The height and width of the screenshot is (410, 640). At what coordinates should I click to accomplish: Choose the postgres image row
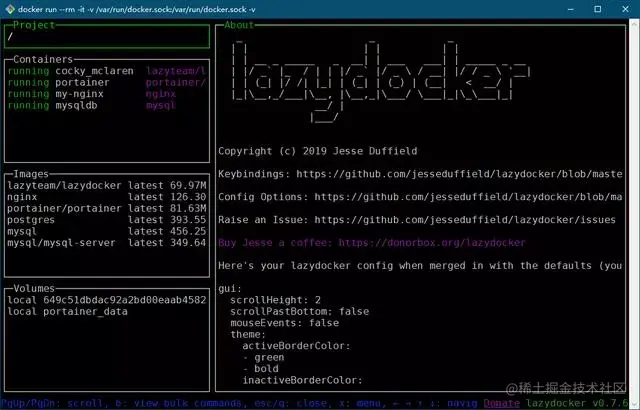coord(107,220)
